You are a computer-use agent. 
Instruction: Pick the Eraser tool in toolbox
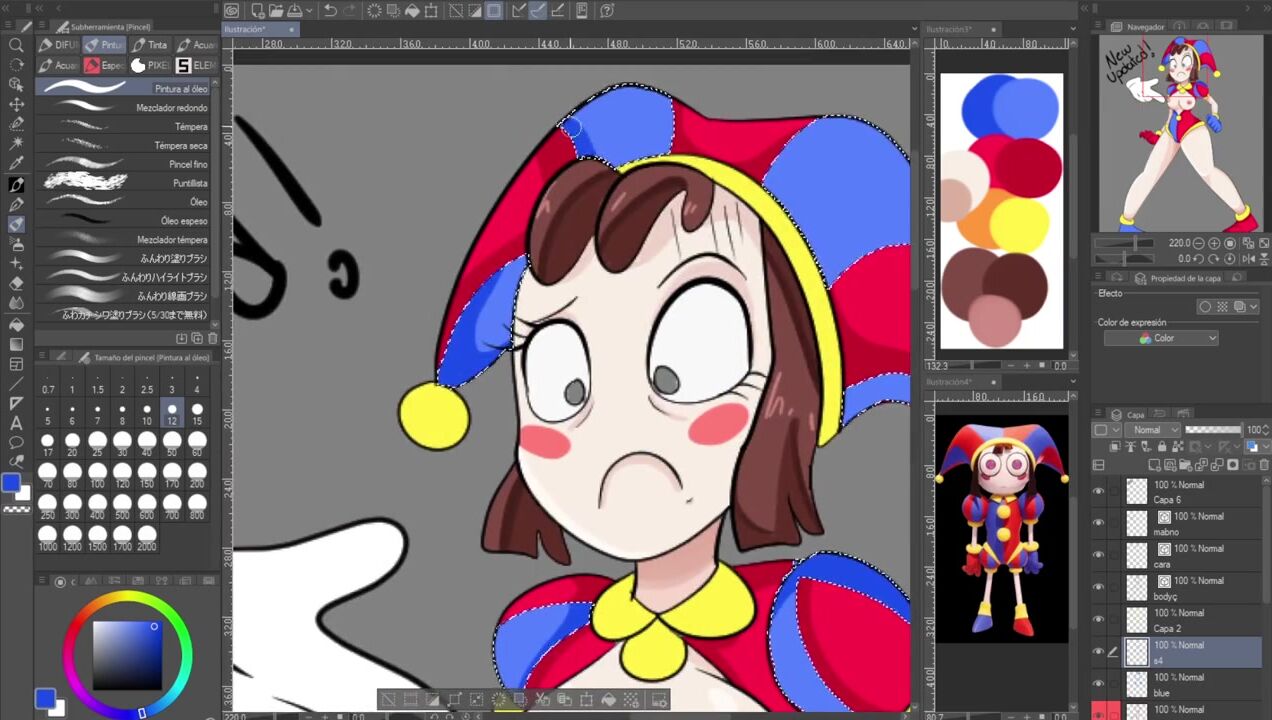click(16, 284)
